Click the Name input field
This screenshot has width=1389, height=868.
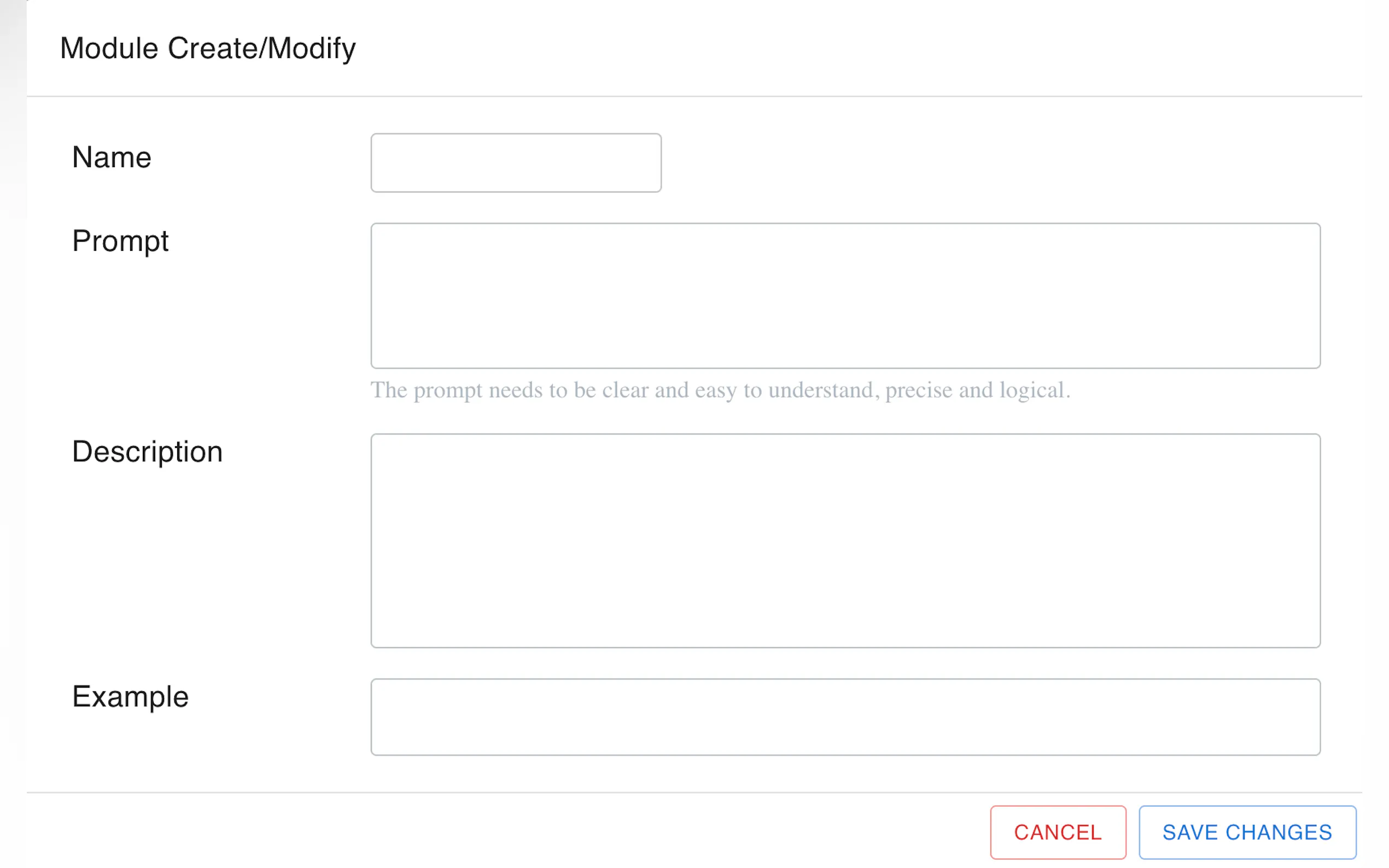point(516,162)
